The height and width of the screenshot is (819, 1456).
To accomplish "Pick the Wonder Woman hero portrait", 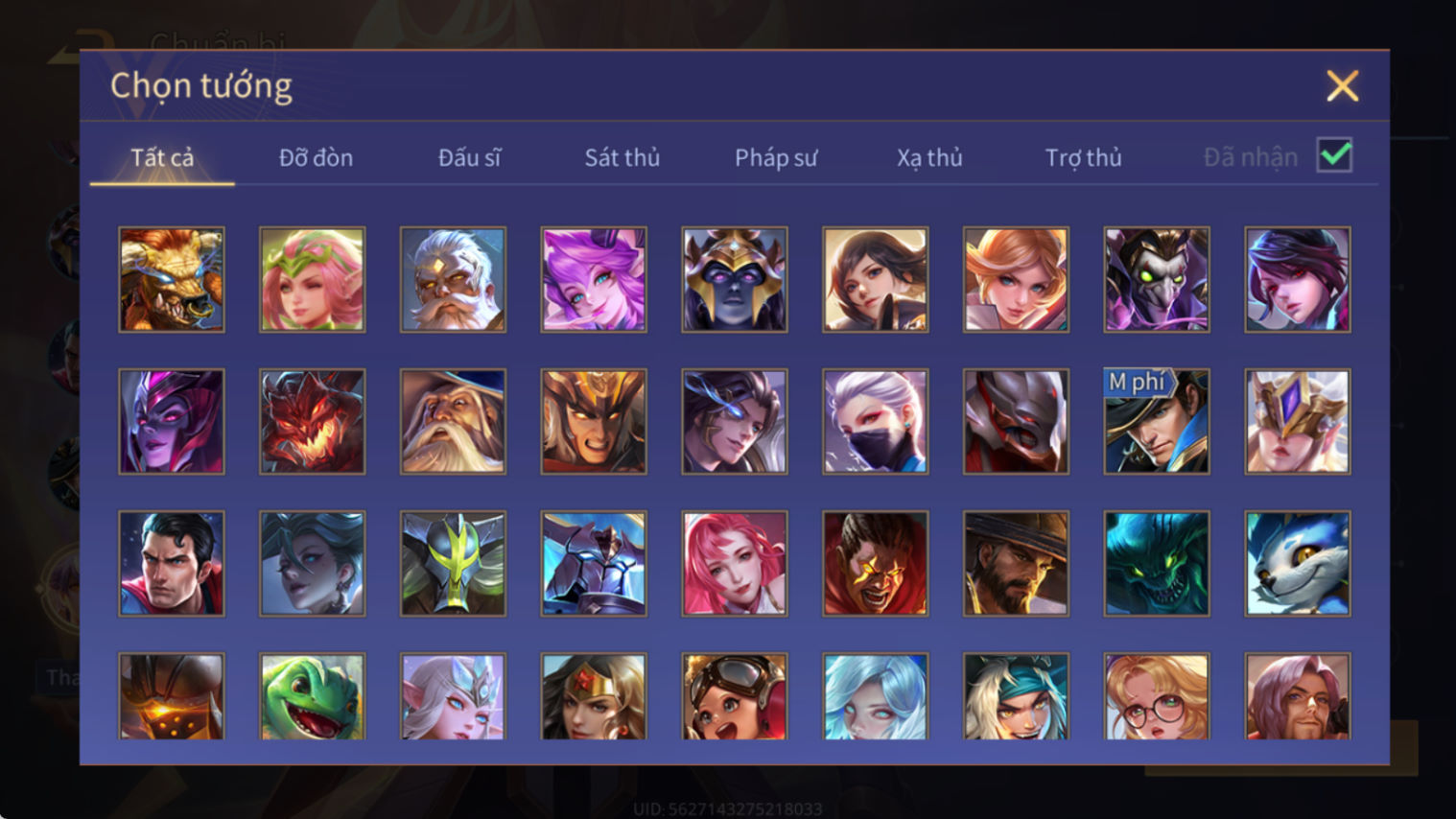I will 594,696.
